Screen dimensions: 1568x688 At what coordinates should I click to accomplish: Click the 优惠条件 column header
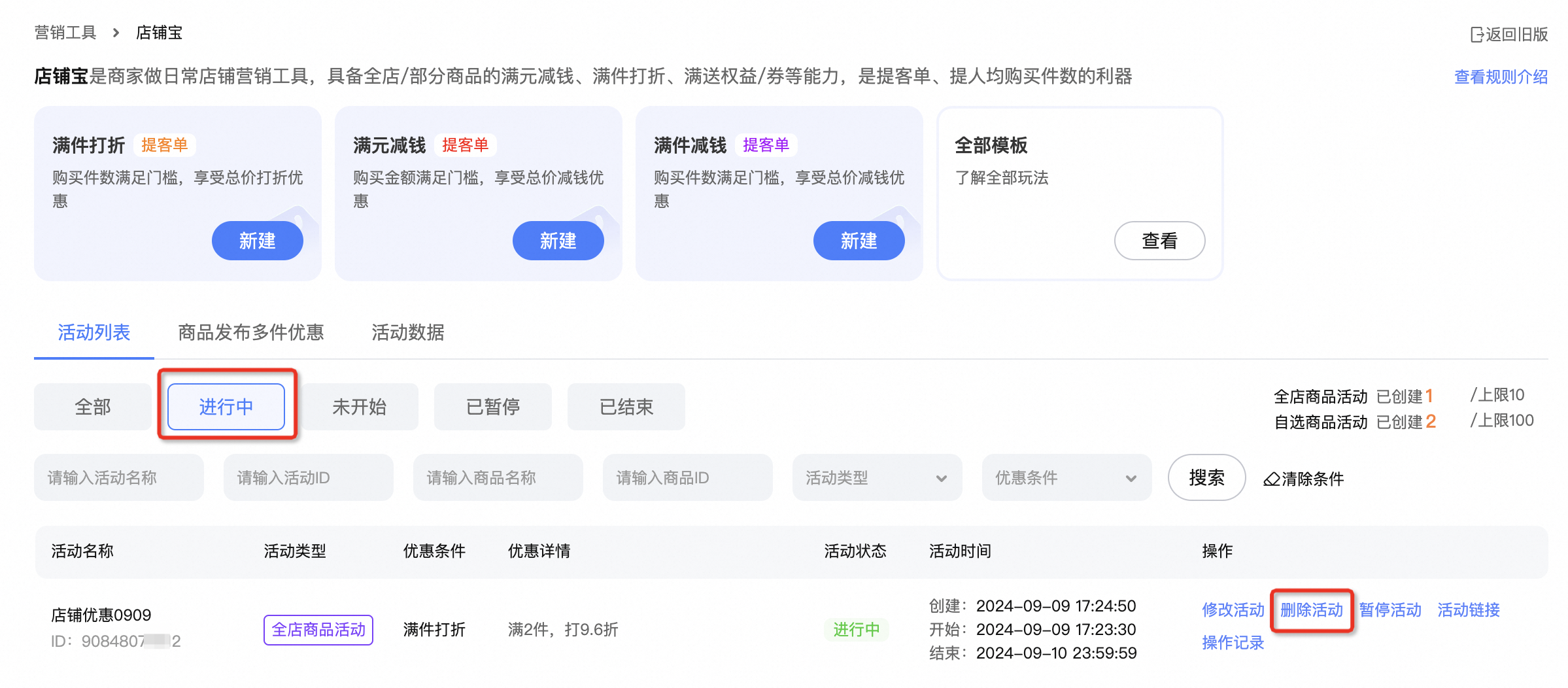point(434,551)
